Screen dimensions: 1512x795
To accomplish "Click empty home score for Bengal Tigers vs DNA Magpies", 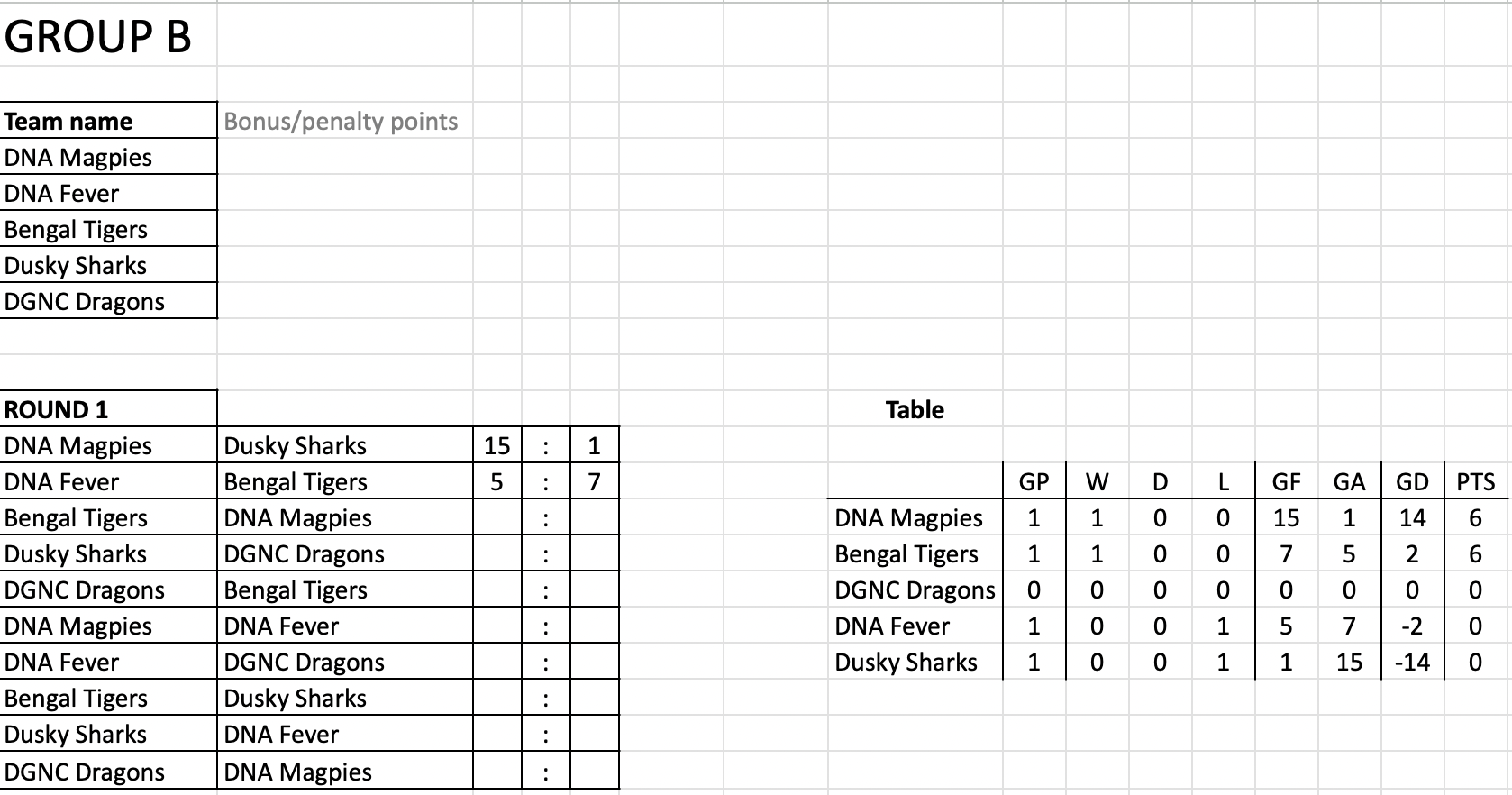I will tap(496, 518).
